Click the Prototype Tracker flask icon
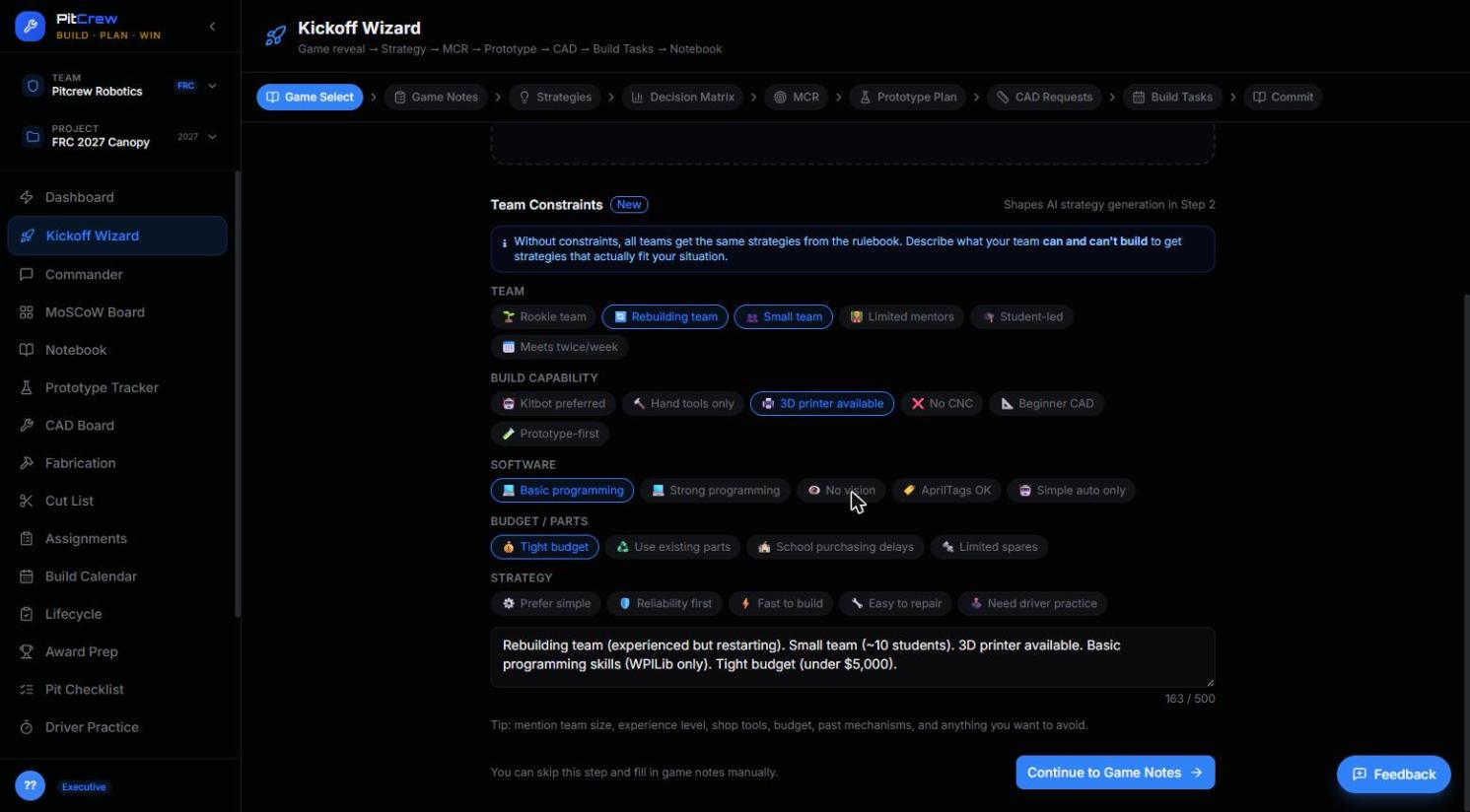This screenshot has height=812, width=1470. (27, 387)
